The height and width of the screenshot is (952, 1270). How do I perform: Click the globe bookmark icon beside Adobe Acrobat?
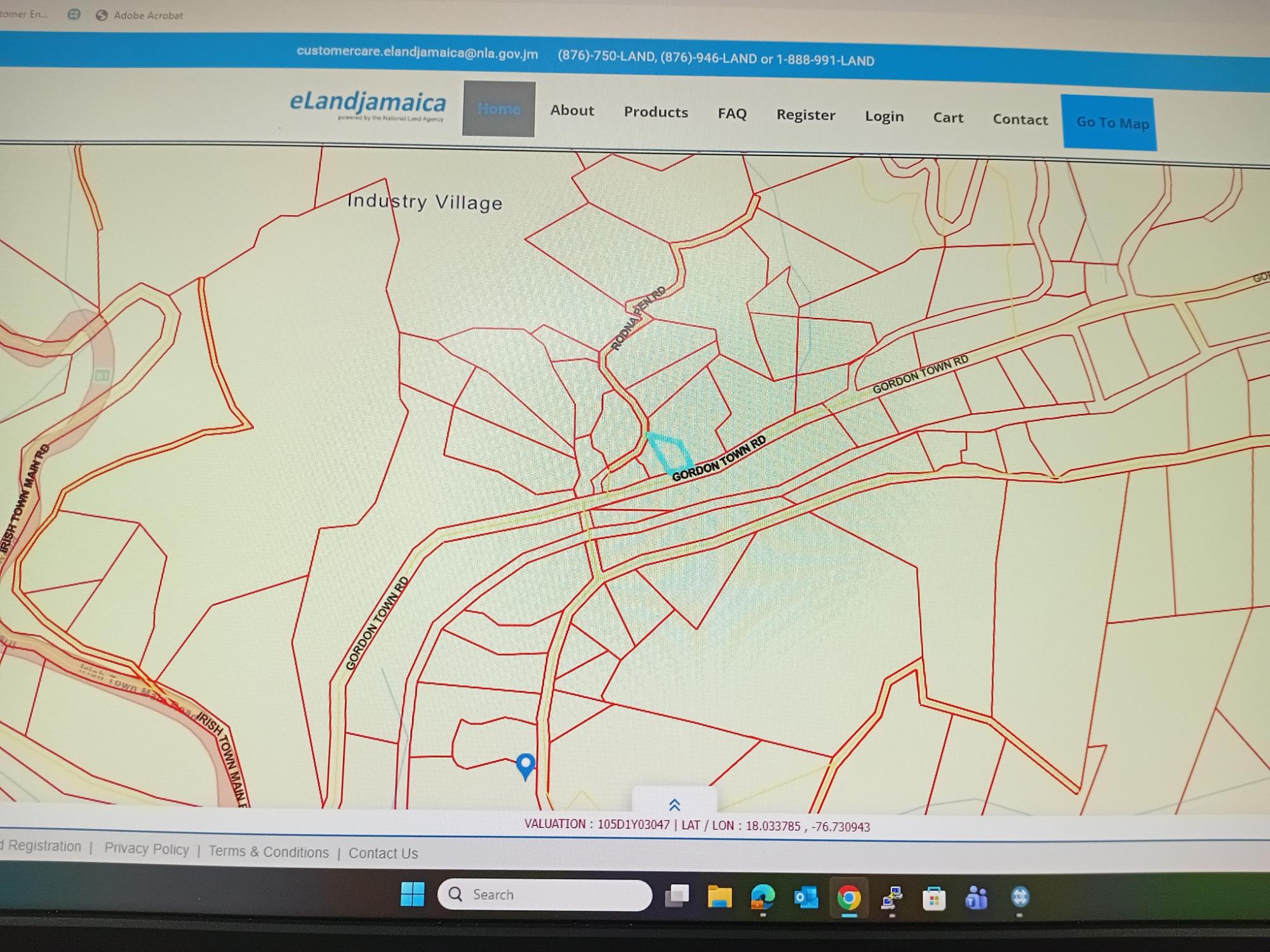[x=74, y=14]
